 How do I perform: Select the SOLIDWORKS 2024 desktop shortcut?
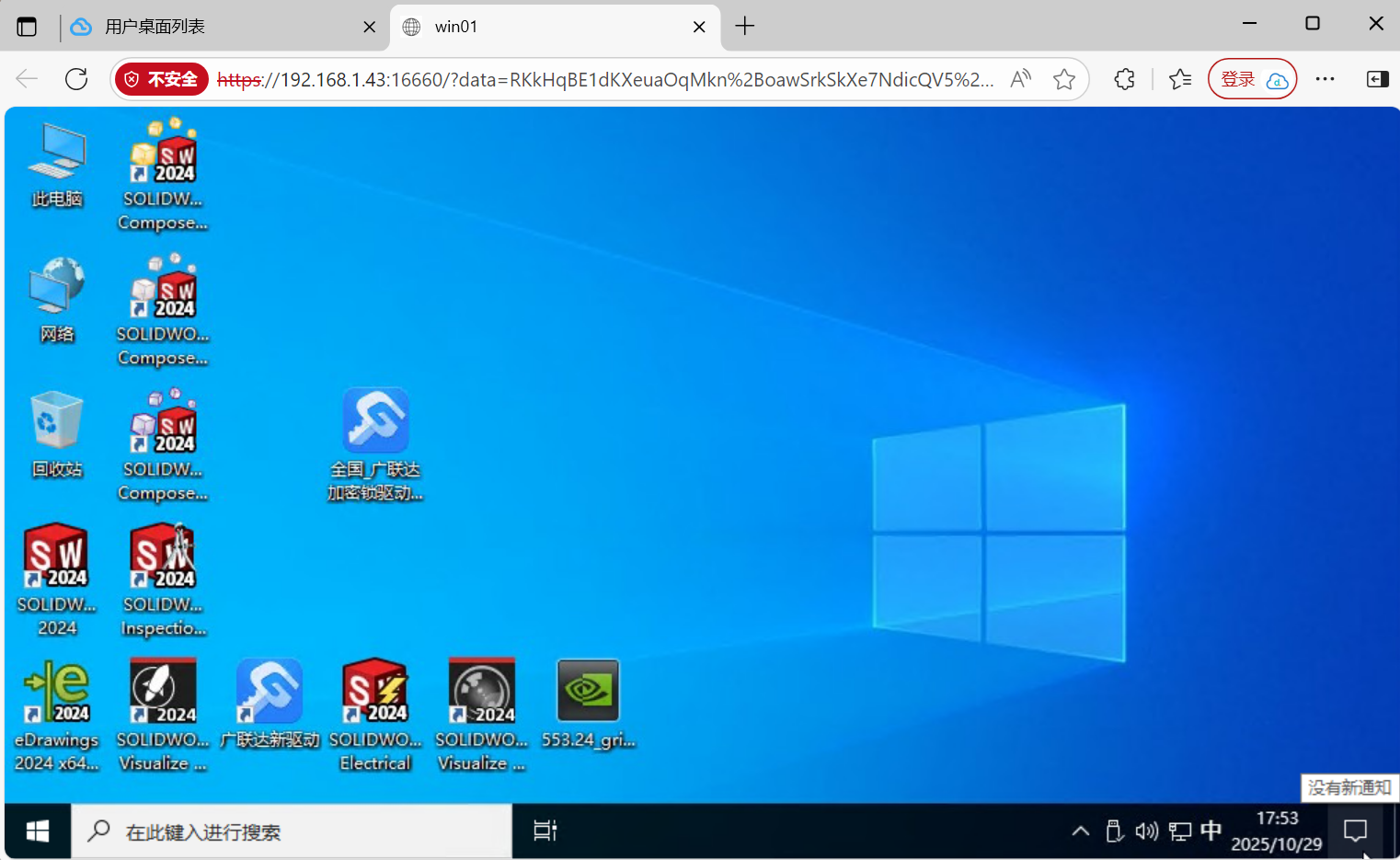(56, 557)
